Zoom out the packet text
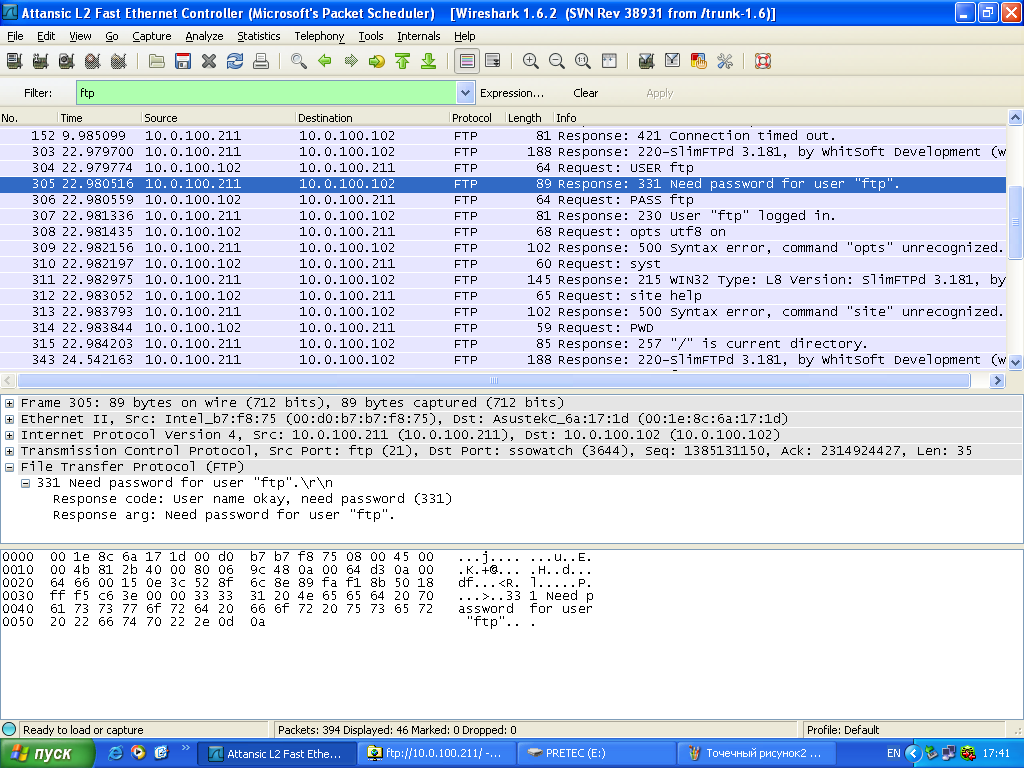 click(557, 61)
